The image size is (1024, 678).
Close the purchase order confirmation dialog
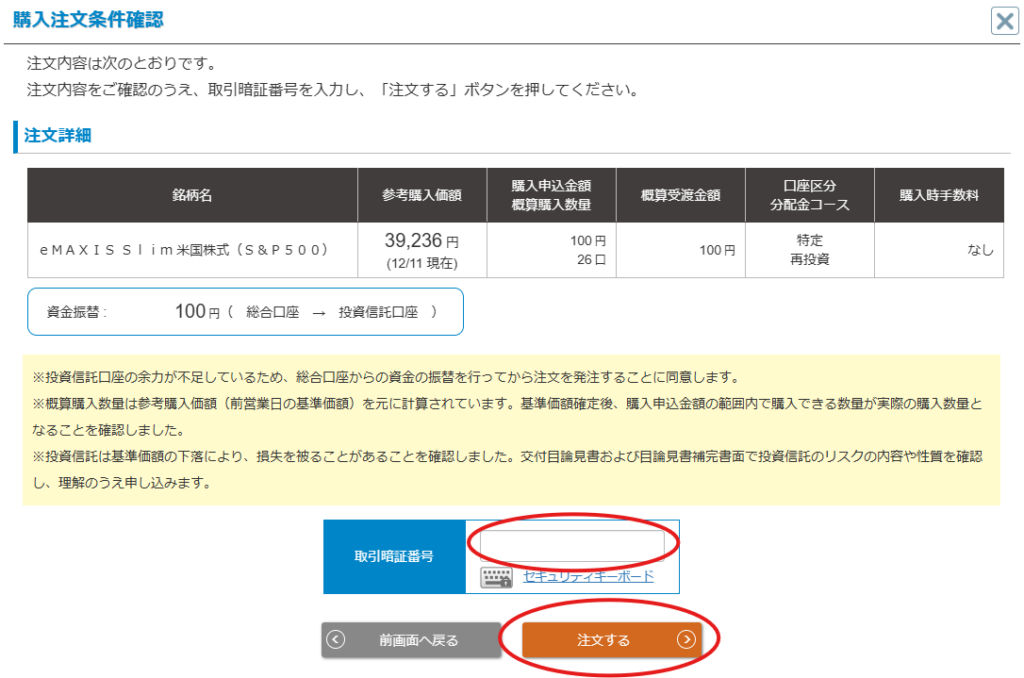click(x=1004, y=21)
